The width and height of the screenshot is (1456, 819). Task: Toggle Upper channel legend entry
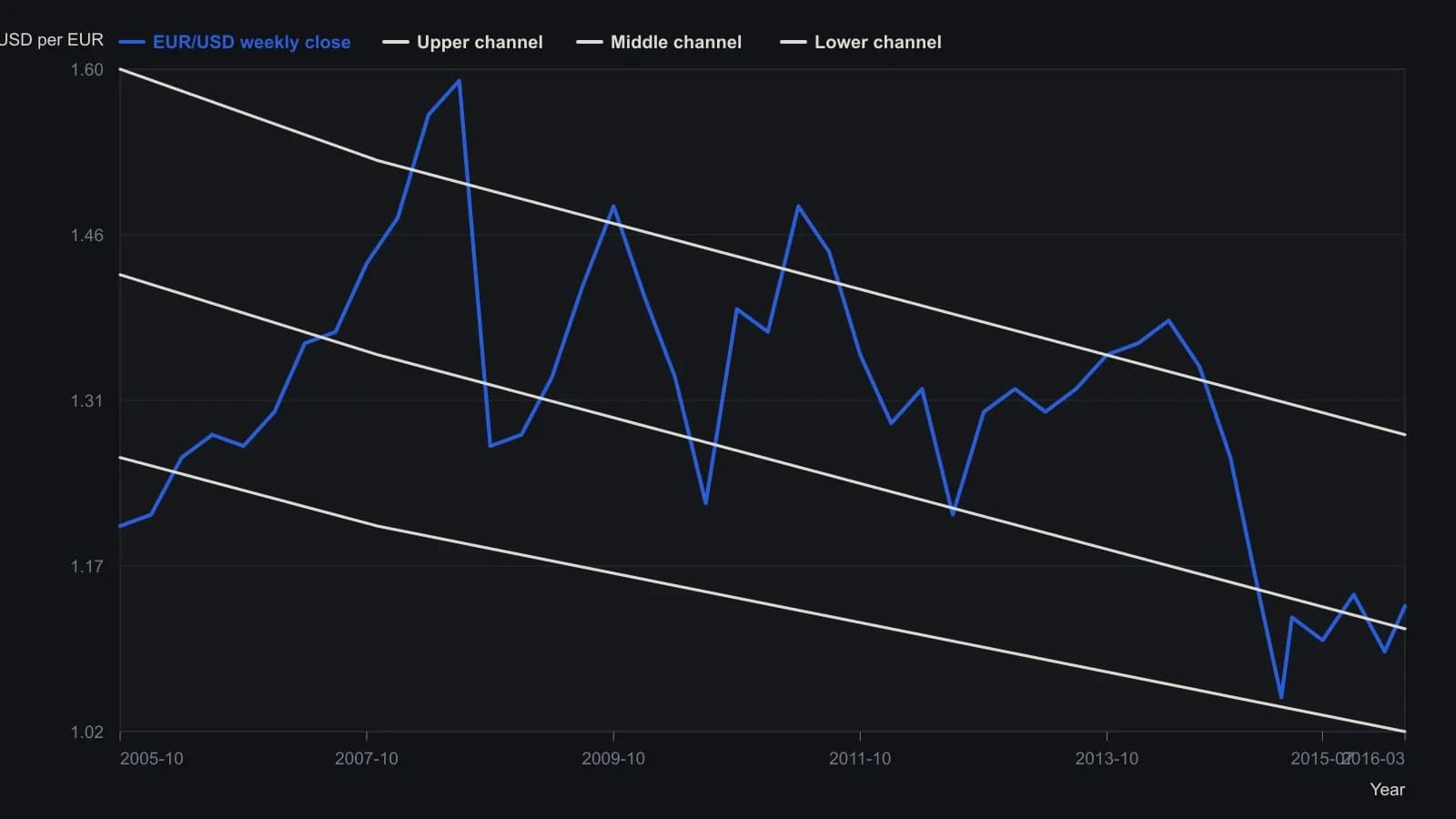pos(462,42)
